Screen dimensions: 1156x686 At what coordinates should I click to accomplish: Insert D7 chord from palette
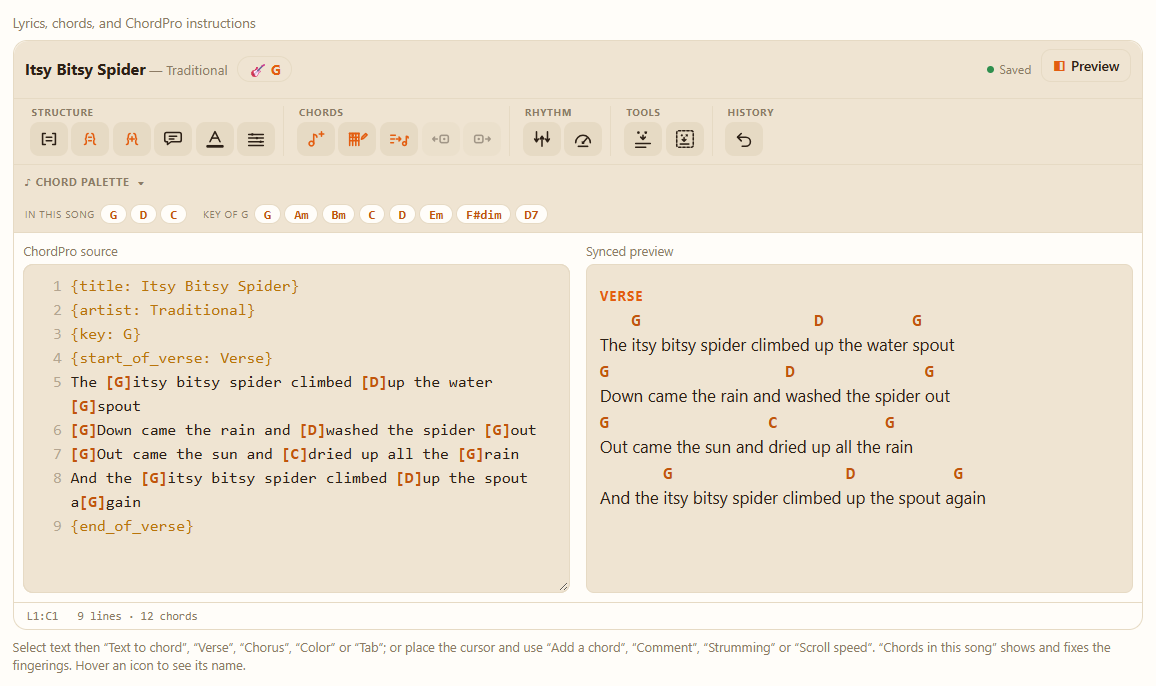click(x=531, y=215)
